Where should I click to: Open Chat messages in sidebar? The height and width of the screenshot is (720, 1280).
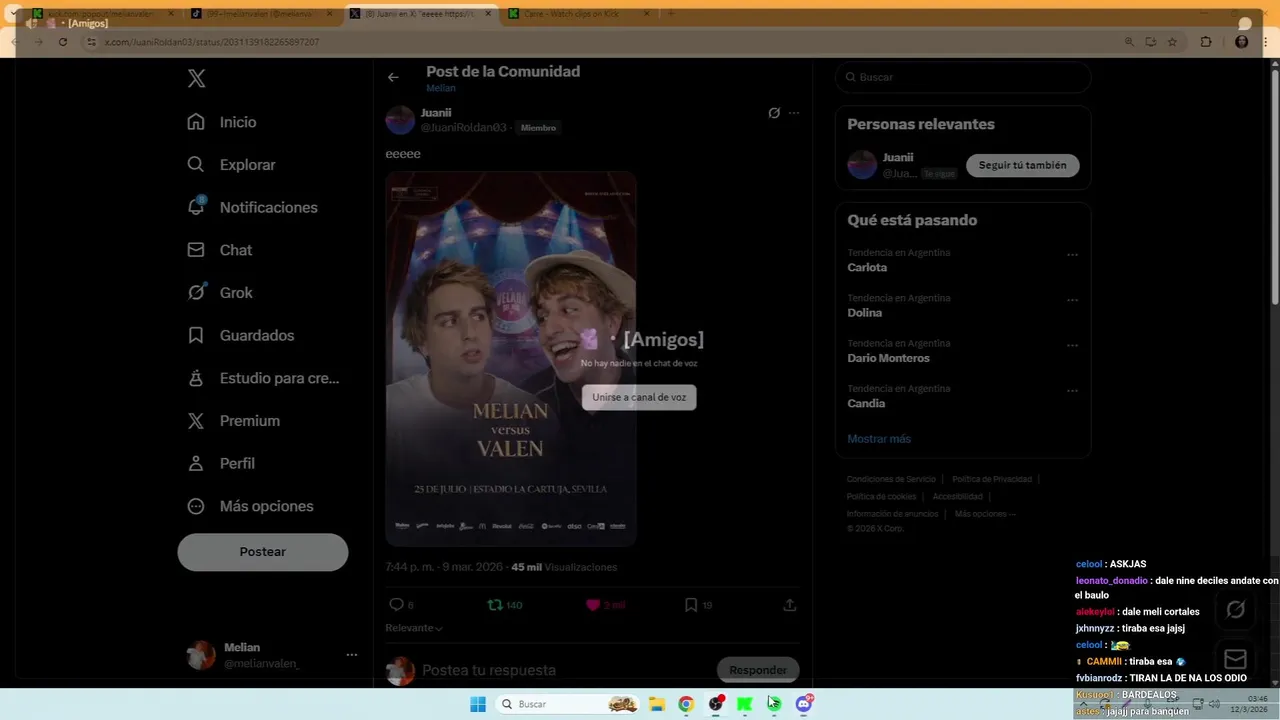pos(220,250)
